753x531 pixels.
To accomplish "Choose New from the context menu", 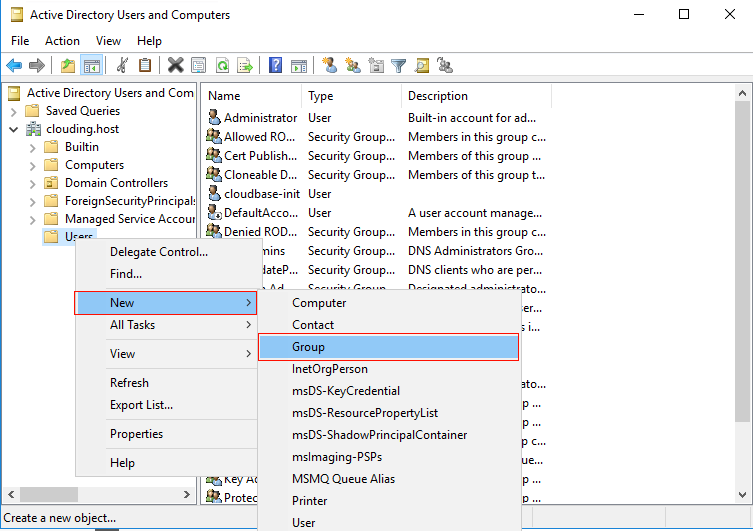I will 166,303.
